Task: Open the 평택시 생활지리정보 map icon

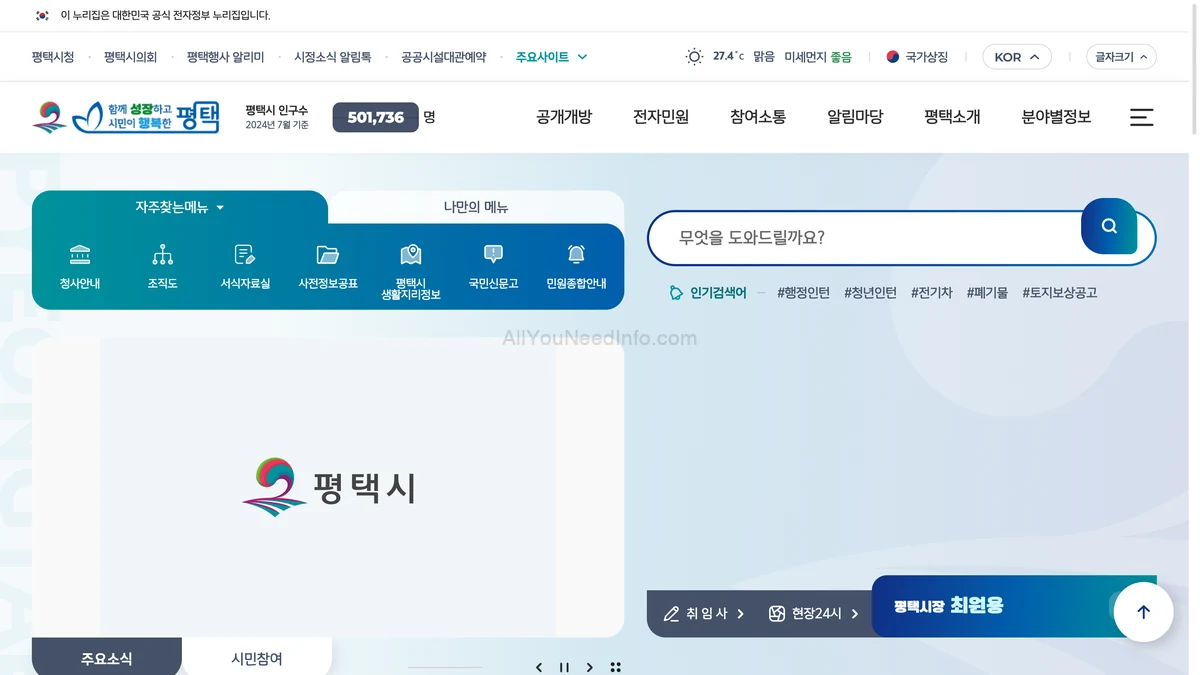Action: (x=411, y=271)
